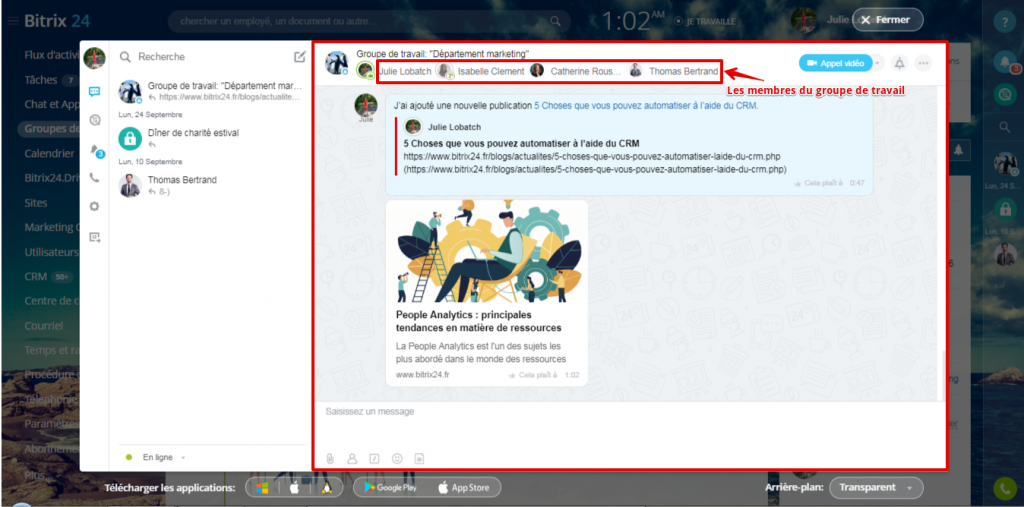Viewport: 1024px width, 507px height.
Task: Open the first bitrix24.fr blog URL in the quoted post
Action: click(592, 157)
